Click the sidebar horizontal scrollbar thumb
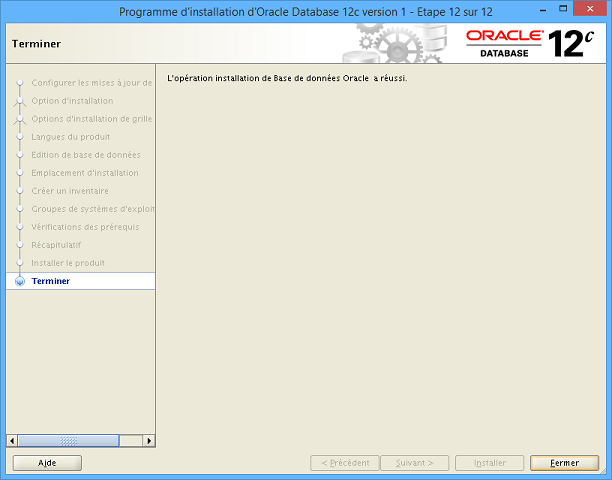The height and width of the screenshot is (480, 612). point(68,441)
